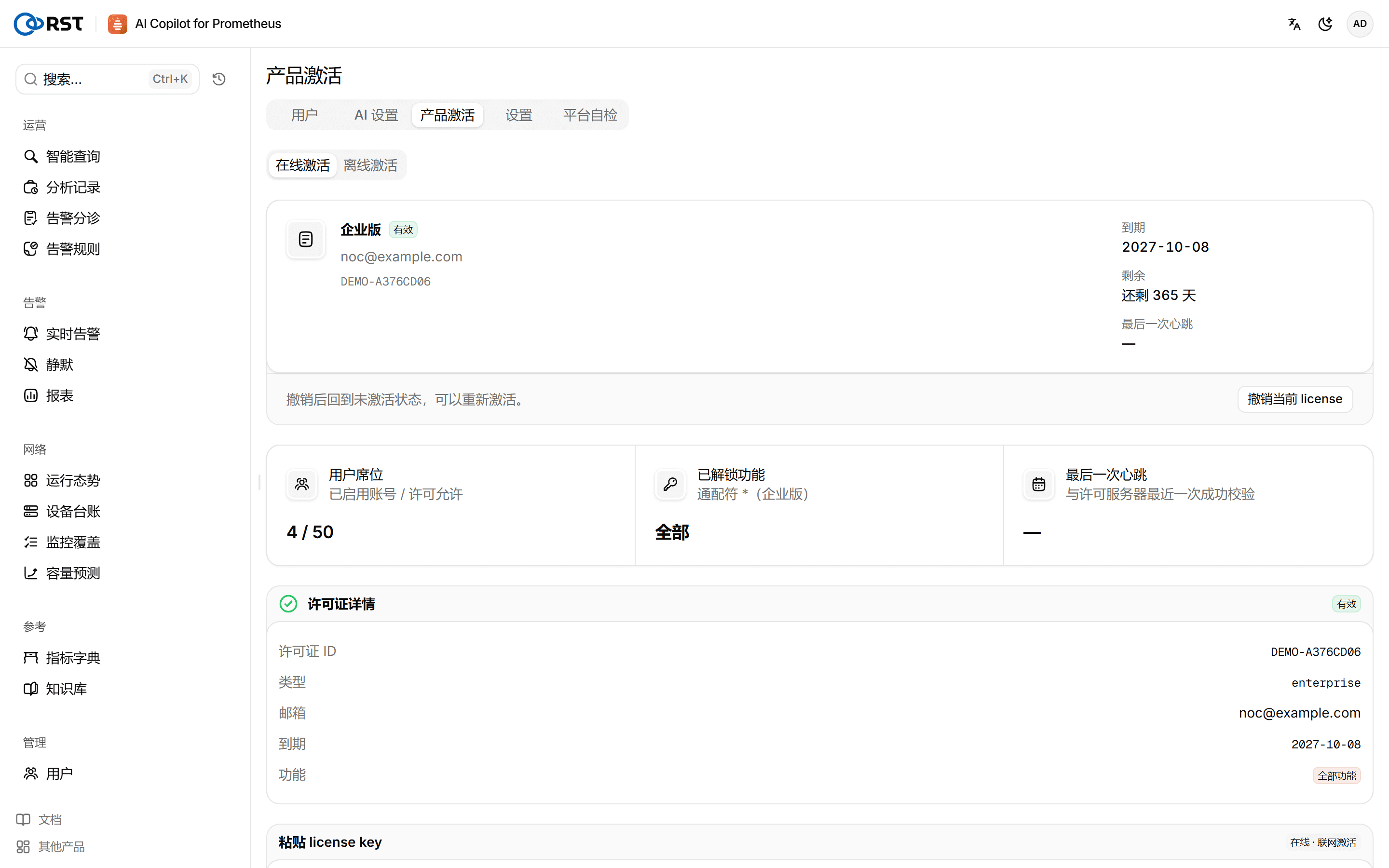This screenshot has height=868, width=1389.
Task: Click the language translate icon
Action: click(x=1294, y=24)
